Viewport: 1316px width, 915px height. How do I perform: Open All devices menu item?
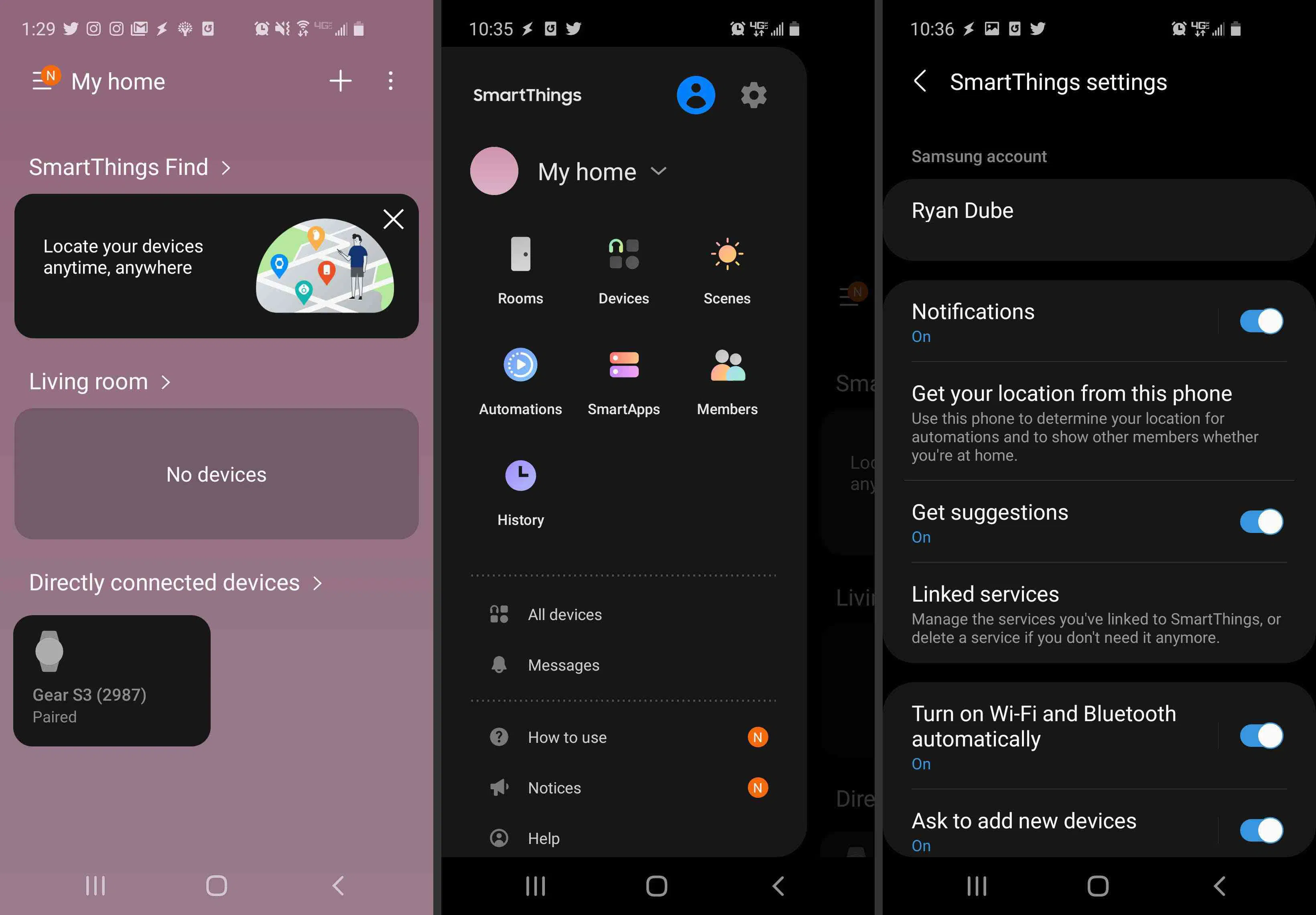[x=565, y=614]
